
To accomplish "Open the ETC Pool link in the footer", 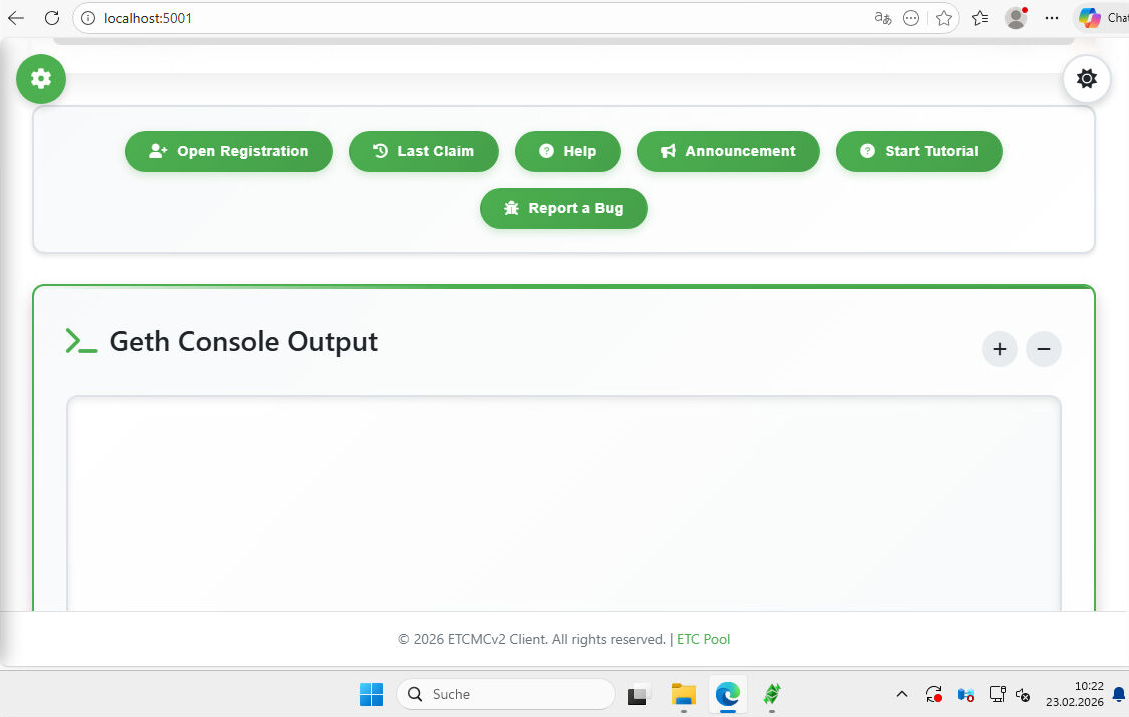I will tap(703, 639).
